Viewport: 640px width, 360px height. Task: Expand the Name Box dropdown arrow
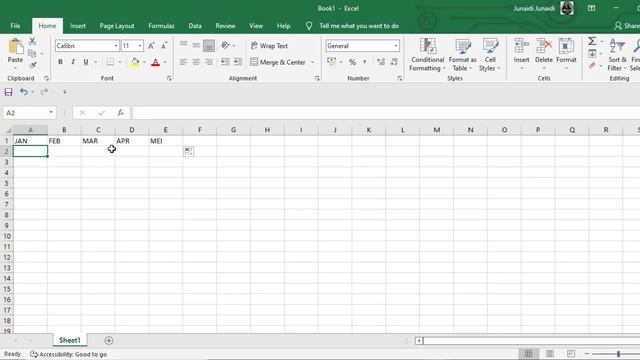point(51,113)
